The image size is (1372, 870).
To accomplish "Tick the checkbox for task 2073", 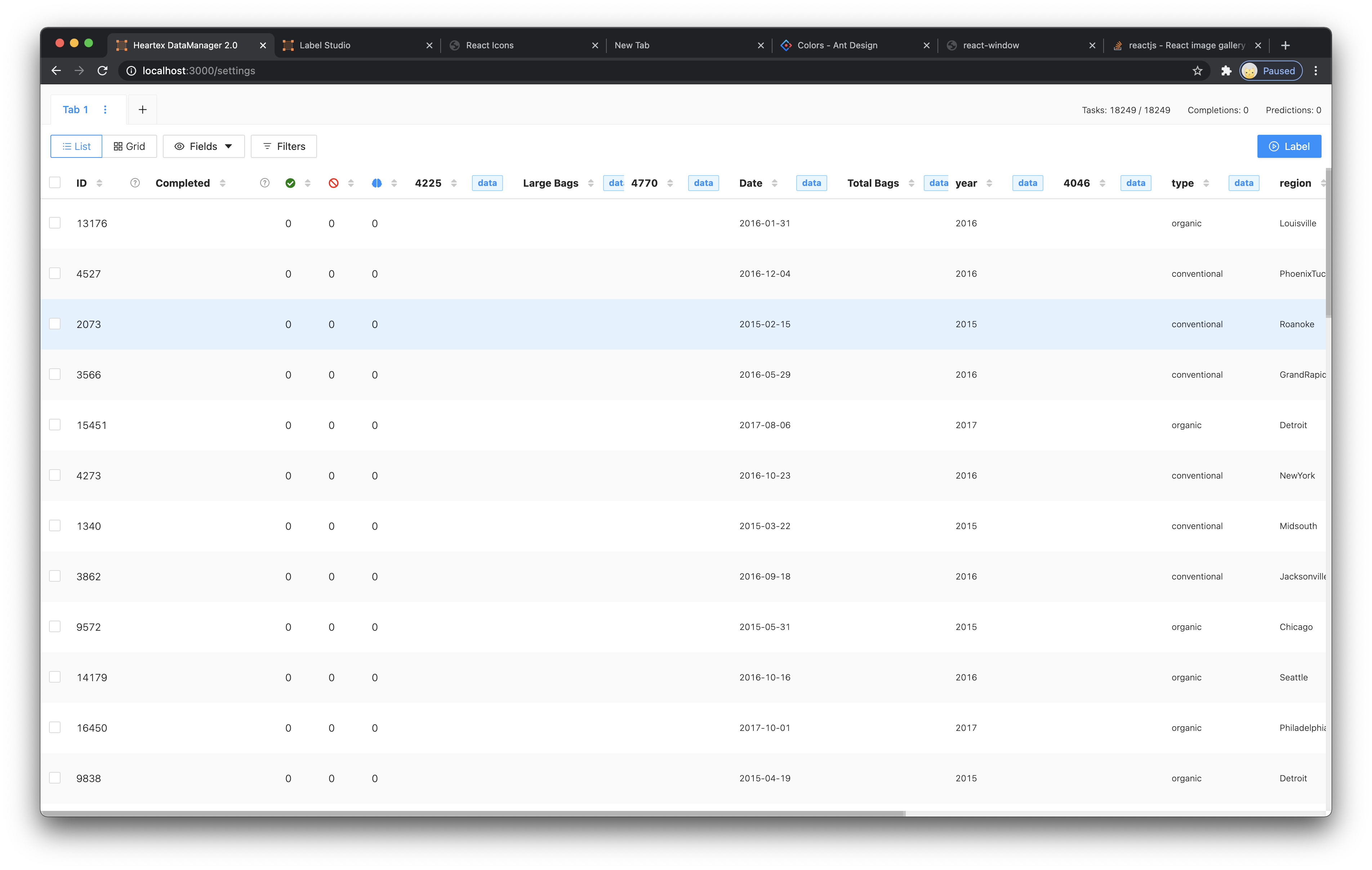I will tap(55, 324).
